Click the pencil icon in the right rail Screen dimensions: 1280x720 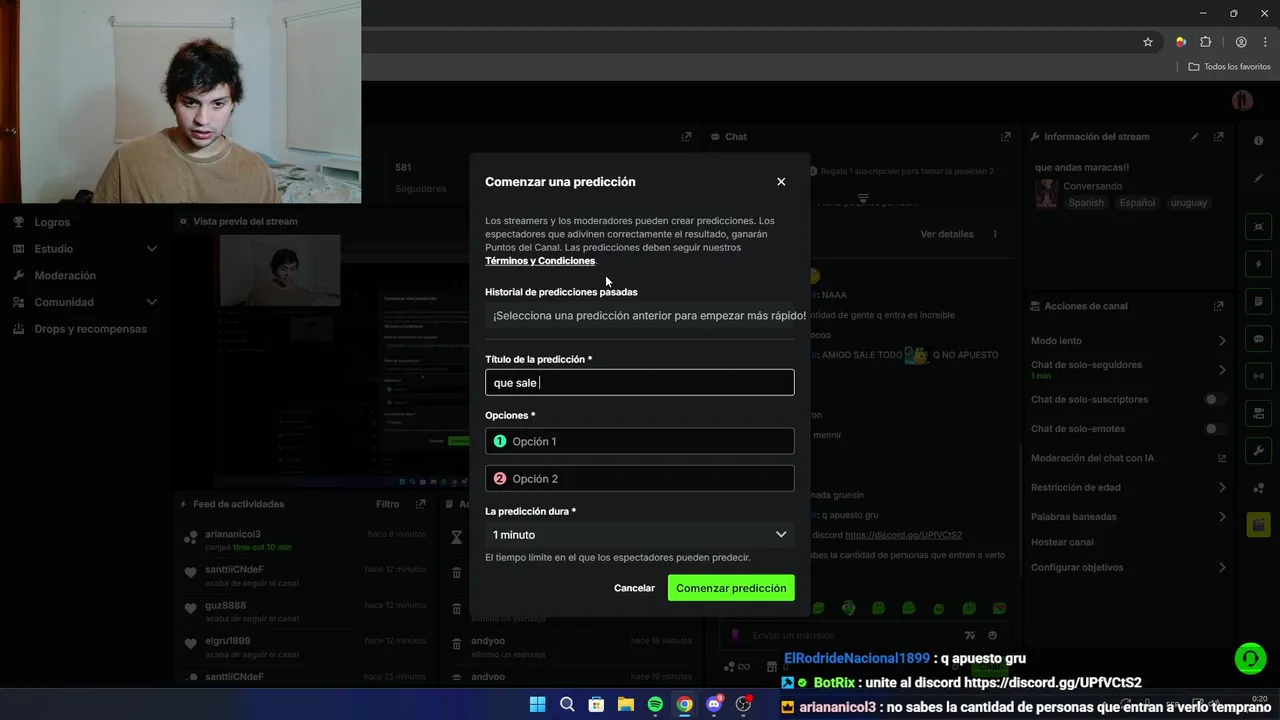click(x=1258, y=178)
